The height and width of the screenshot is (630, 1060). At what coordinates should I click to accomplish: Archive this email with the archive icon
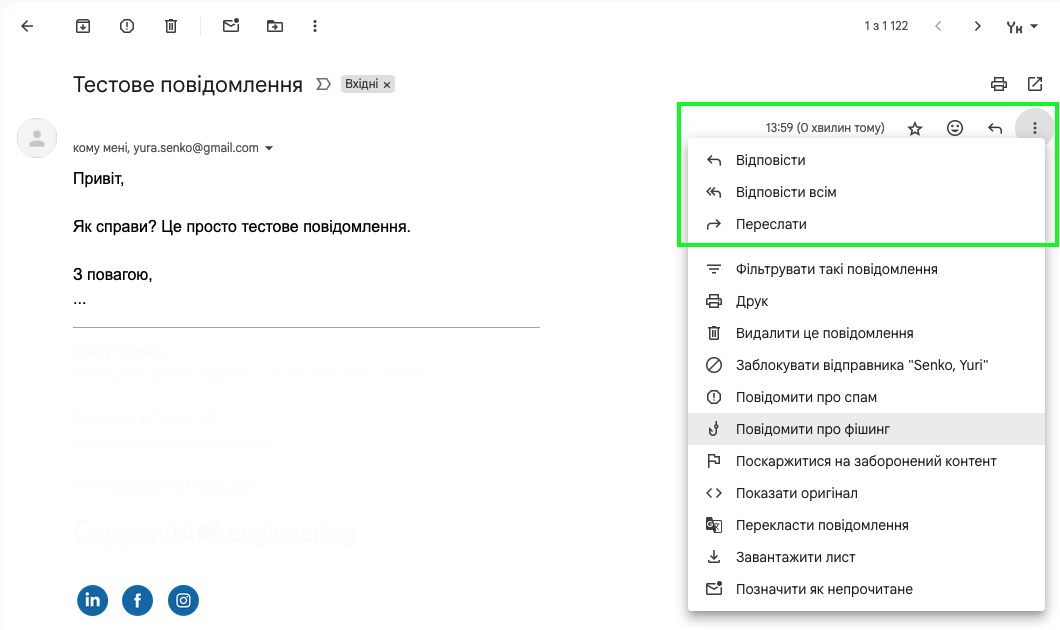click(x=83, y=26)
